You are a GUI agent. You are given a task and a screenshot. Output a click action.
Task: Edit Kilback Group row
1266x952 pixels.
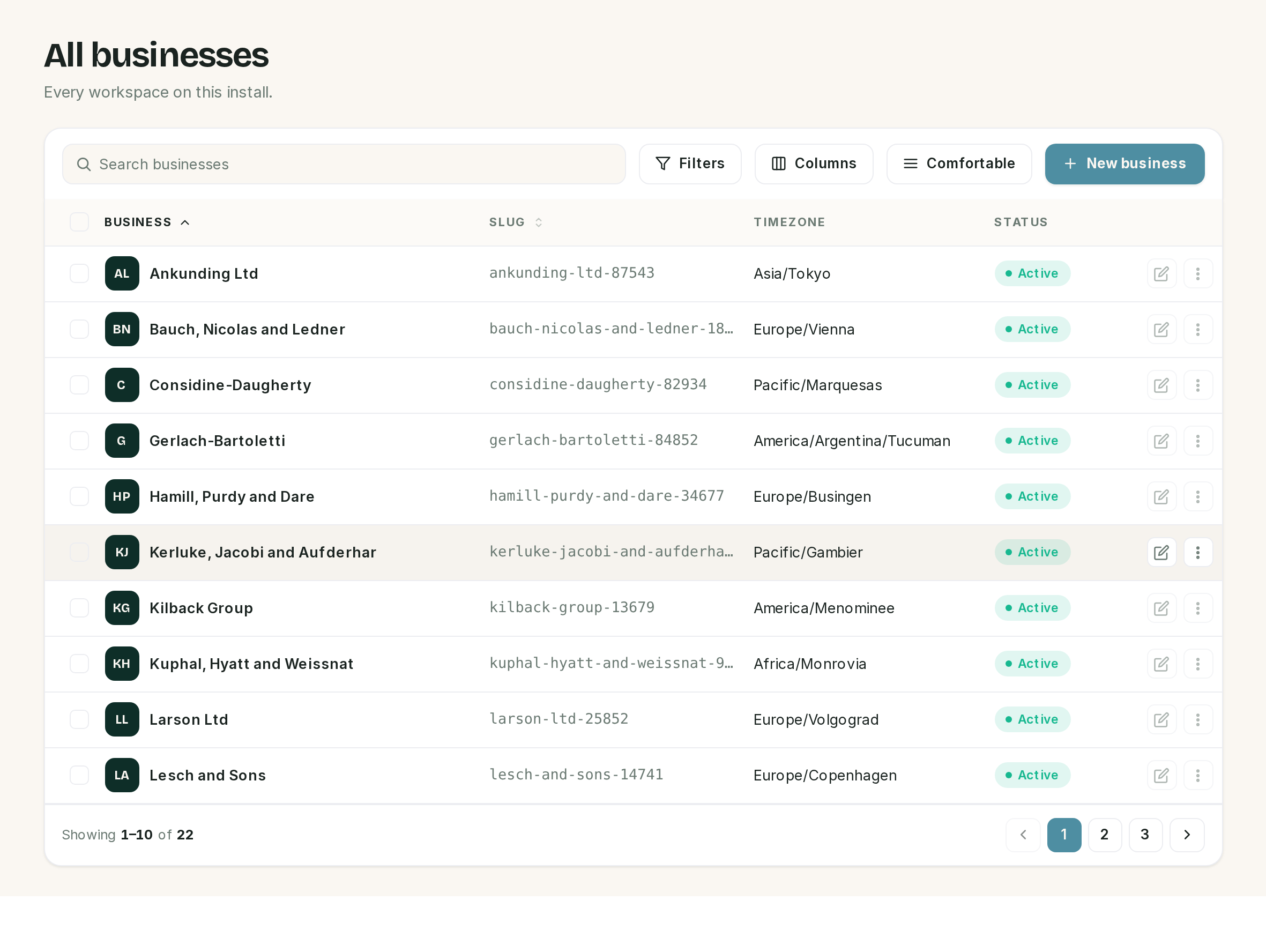pyautogui.click(x=1161, y=608)
